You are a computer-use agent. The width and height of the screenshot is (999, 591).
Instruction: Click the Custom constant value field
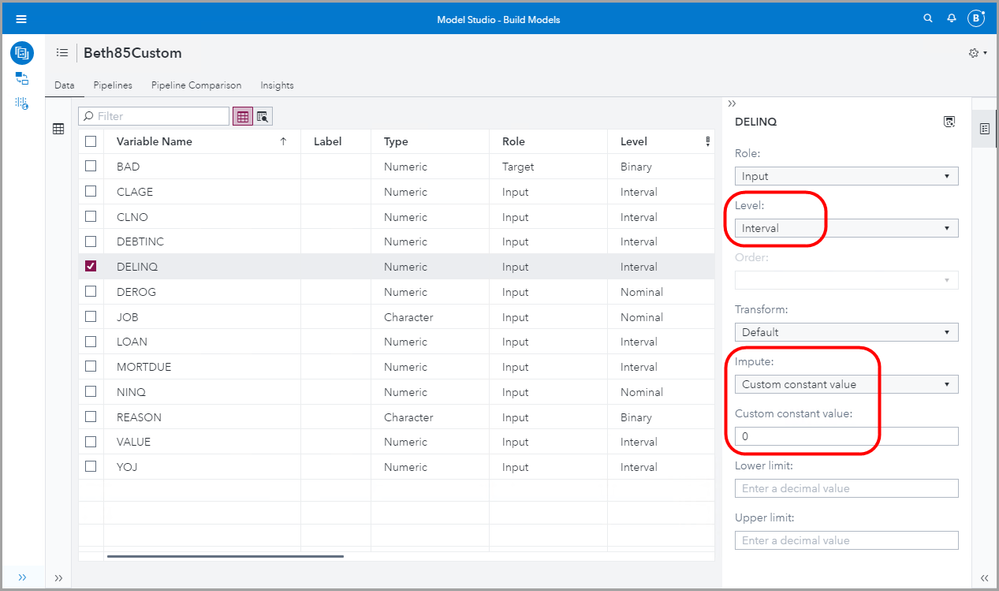(846, 436)
